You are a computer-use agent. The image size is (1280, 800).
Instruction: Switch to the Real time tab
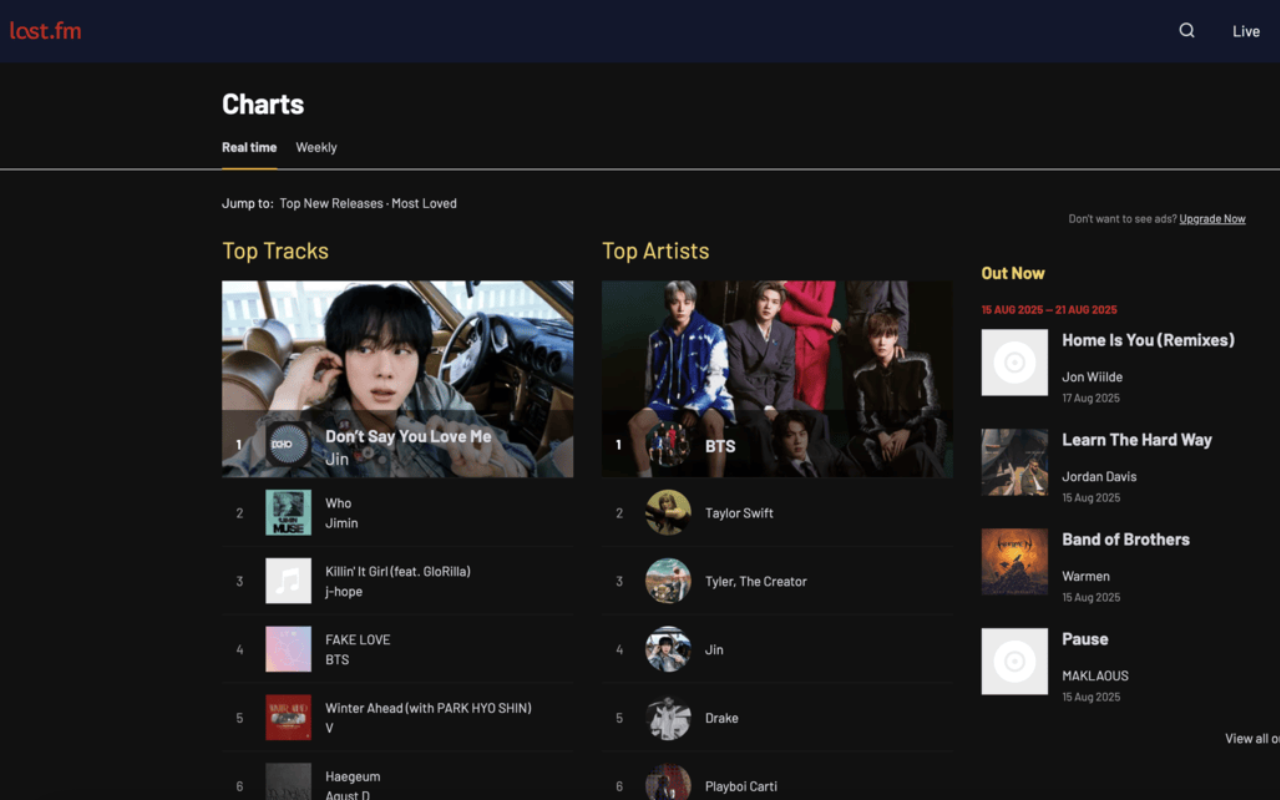pyautogui.click(x=249, y=147)
